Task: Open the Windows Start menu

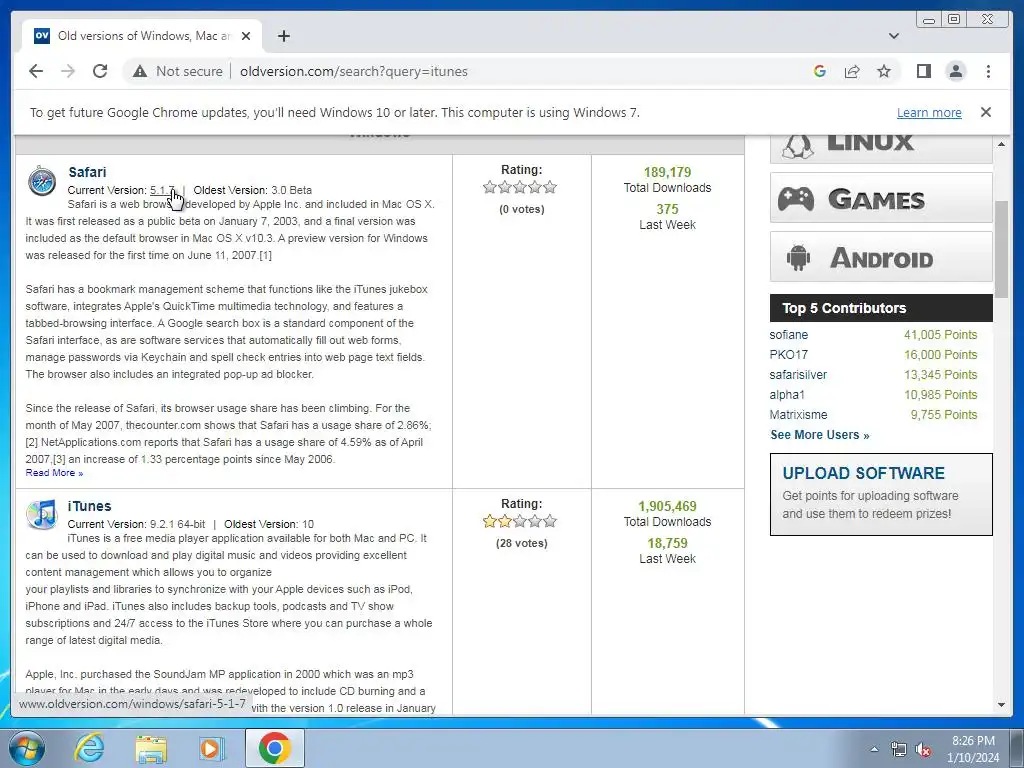Action: point(26,748)
